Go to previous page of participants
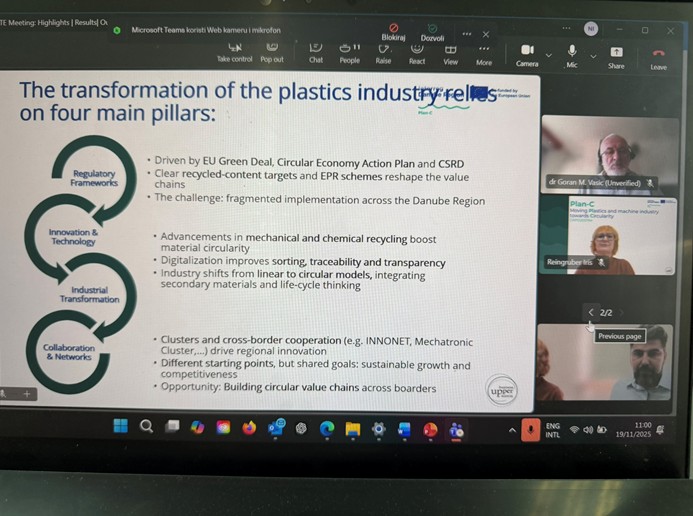This screenshot has width=693, height=516. [591, 313]
